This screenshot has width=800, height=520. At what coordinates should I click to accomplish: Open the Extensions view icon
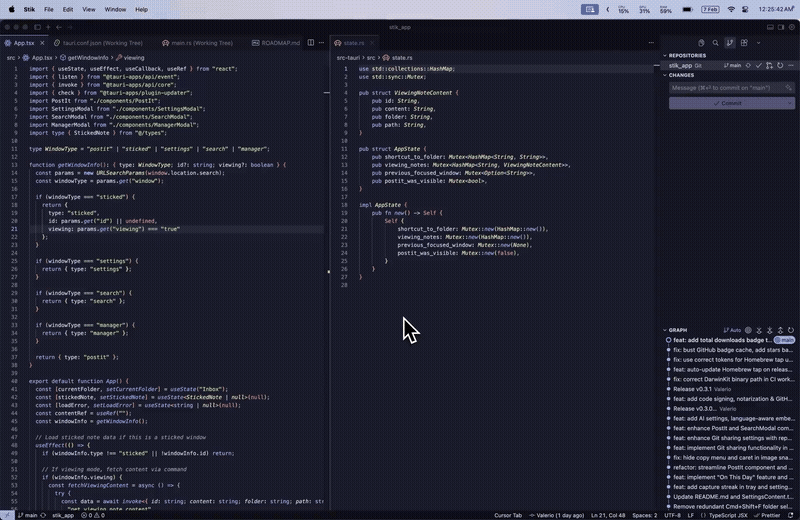click(744, 43)
